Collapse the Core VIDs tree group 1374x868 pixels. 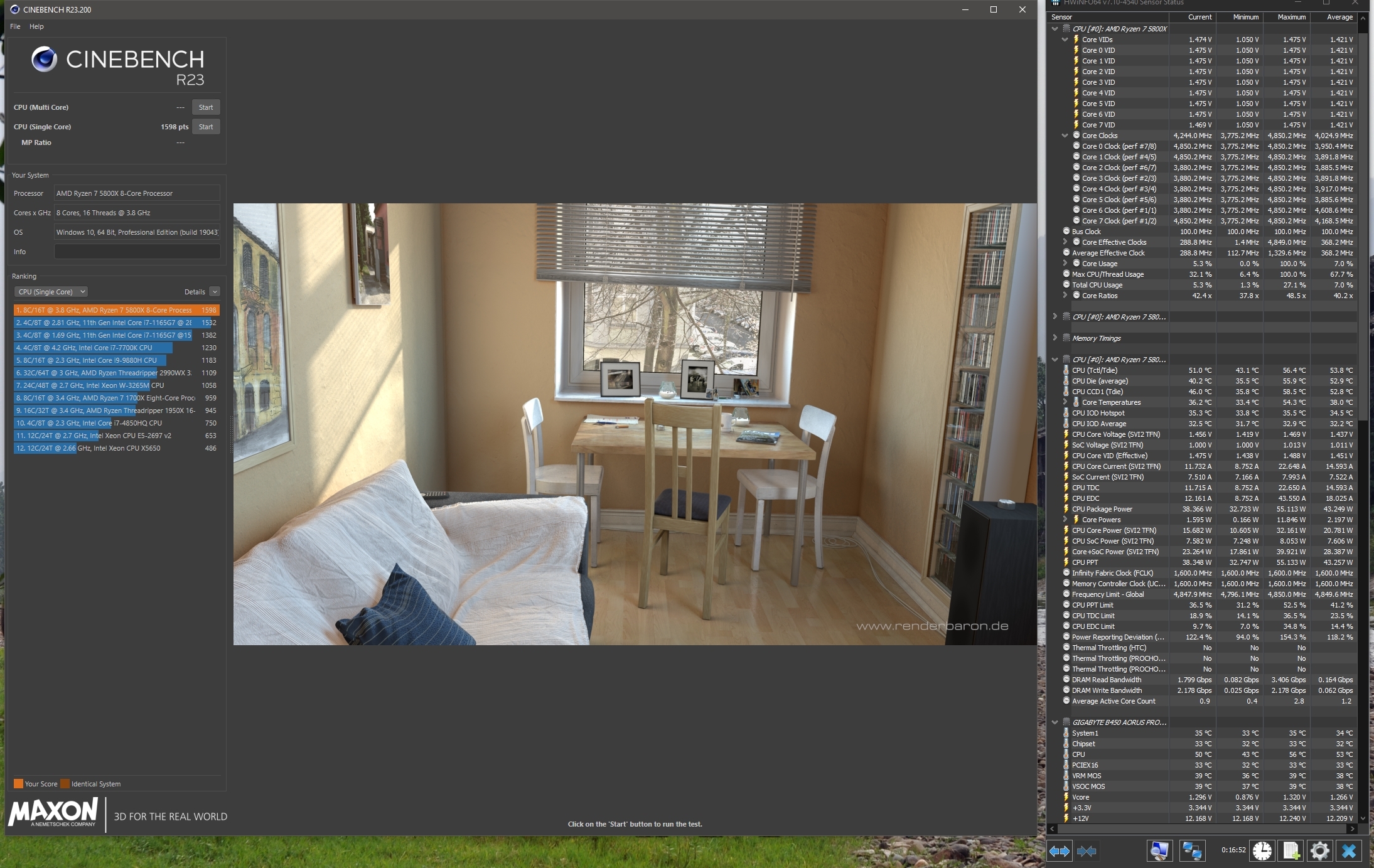click(1065, 40)
